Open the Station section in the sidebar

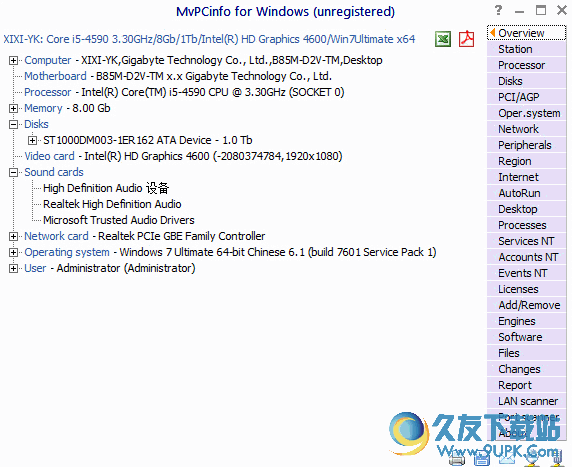pos(526,49)
